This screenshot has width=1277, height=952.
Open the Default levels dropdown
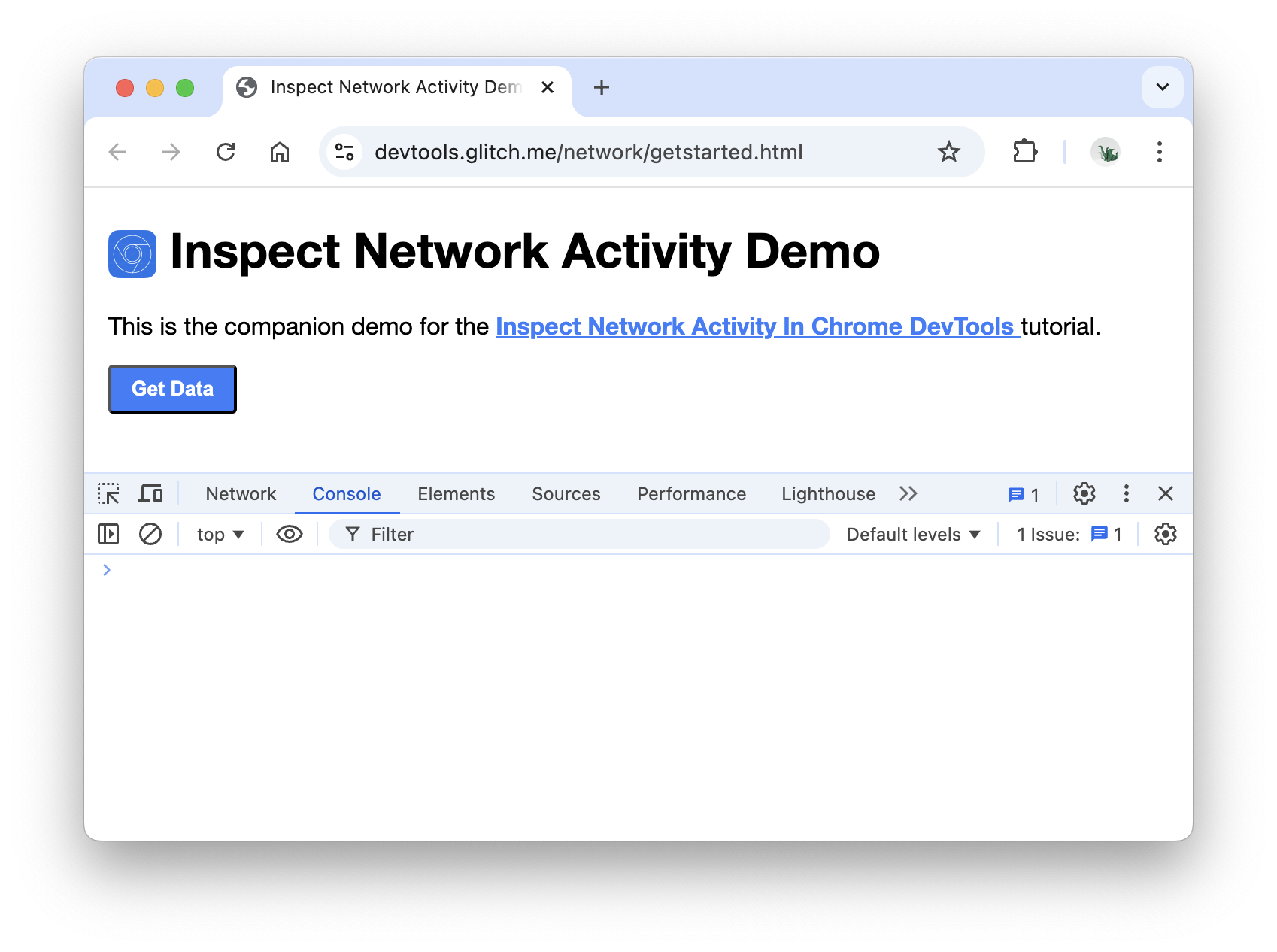[912, 534]
